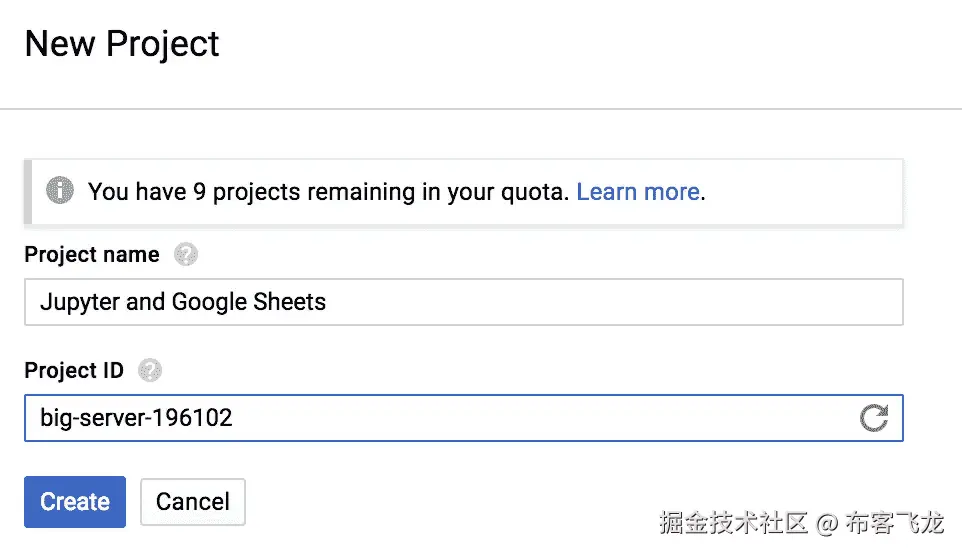Click the 布客飞龙 watermark text
The height and width of the screenshot is (554, 962).
[894, 522]
